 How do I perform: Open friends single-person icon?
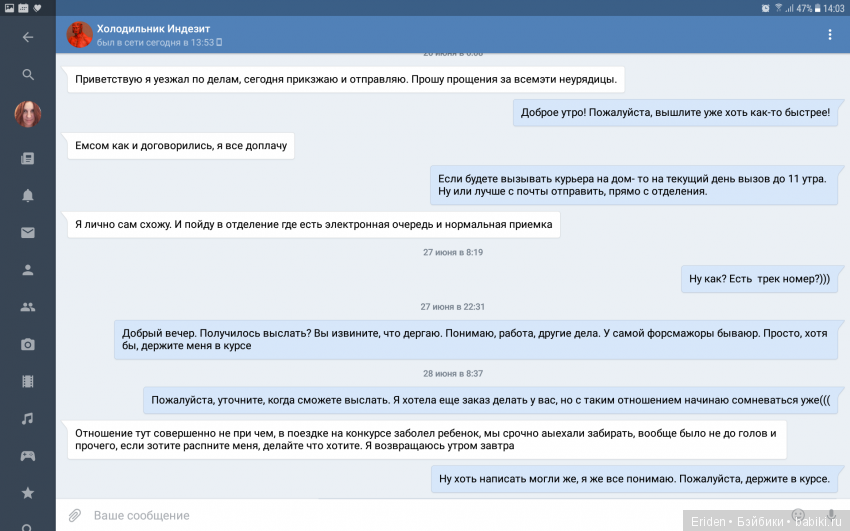pyautogui.click(x=27, y=270)
